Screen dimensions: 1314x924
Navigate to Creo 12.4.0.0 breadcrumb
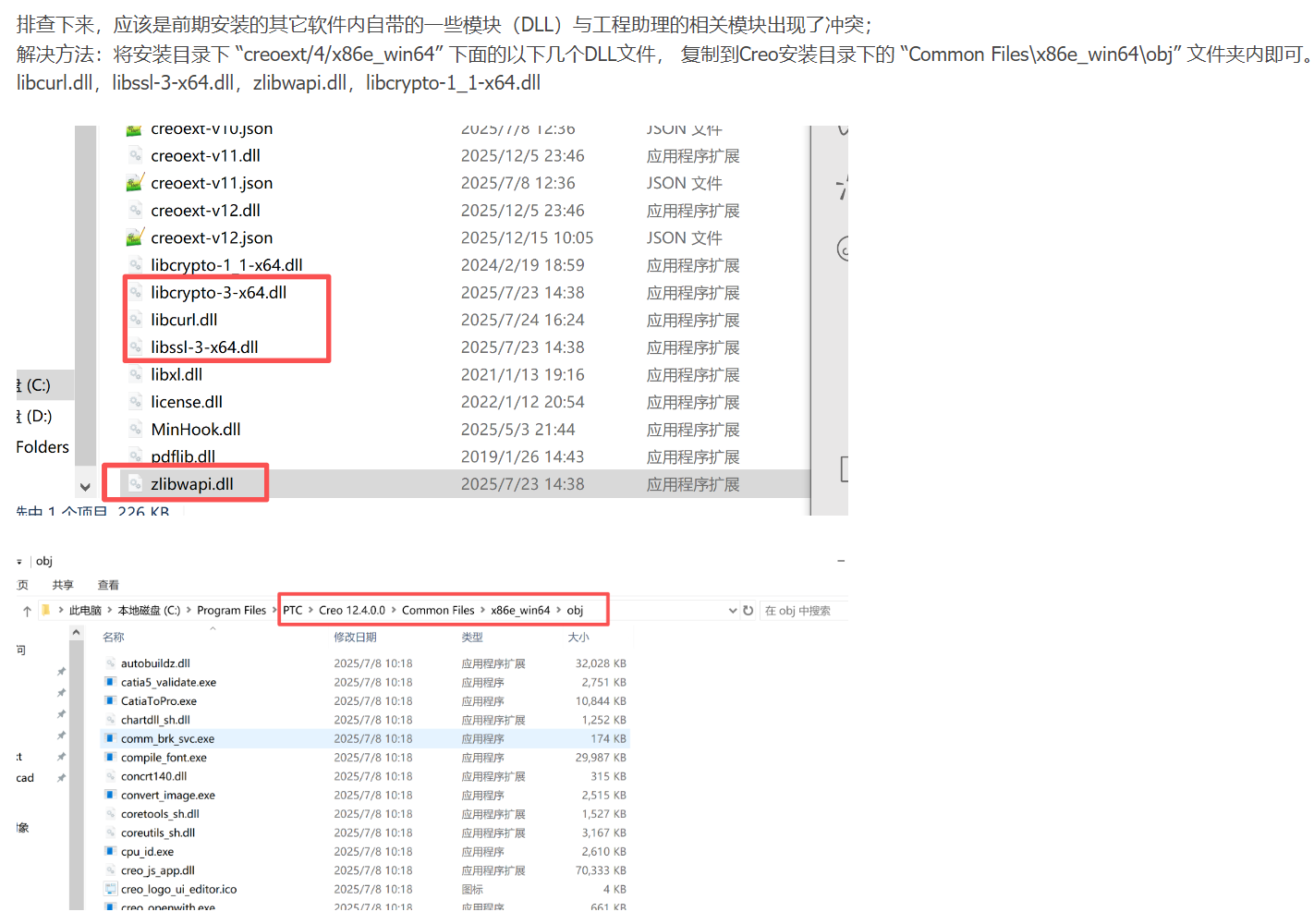[x=351, y=611]
